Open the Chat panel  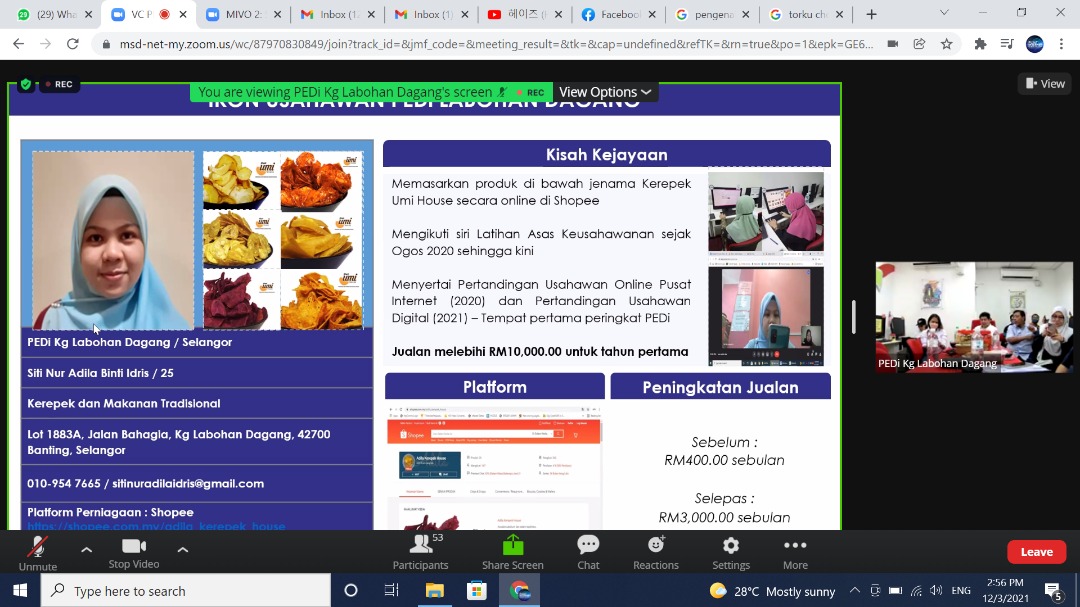(x=588, y=551)
